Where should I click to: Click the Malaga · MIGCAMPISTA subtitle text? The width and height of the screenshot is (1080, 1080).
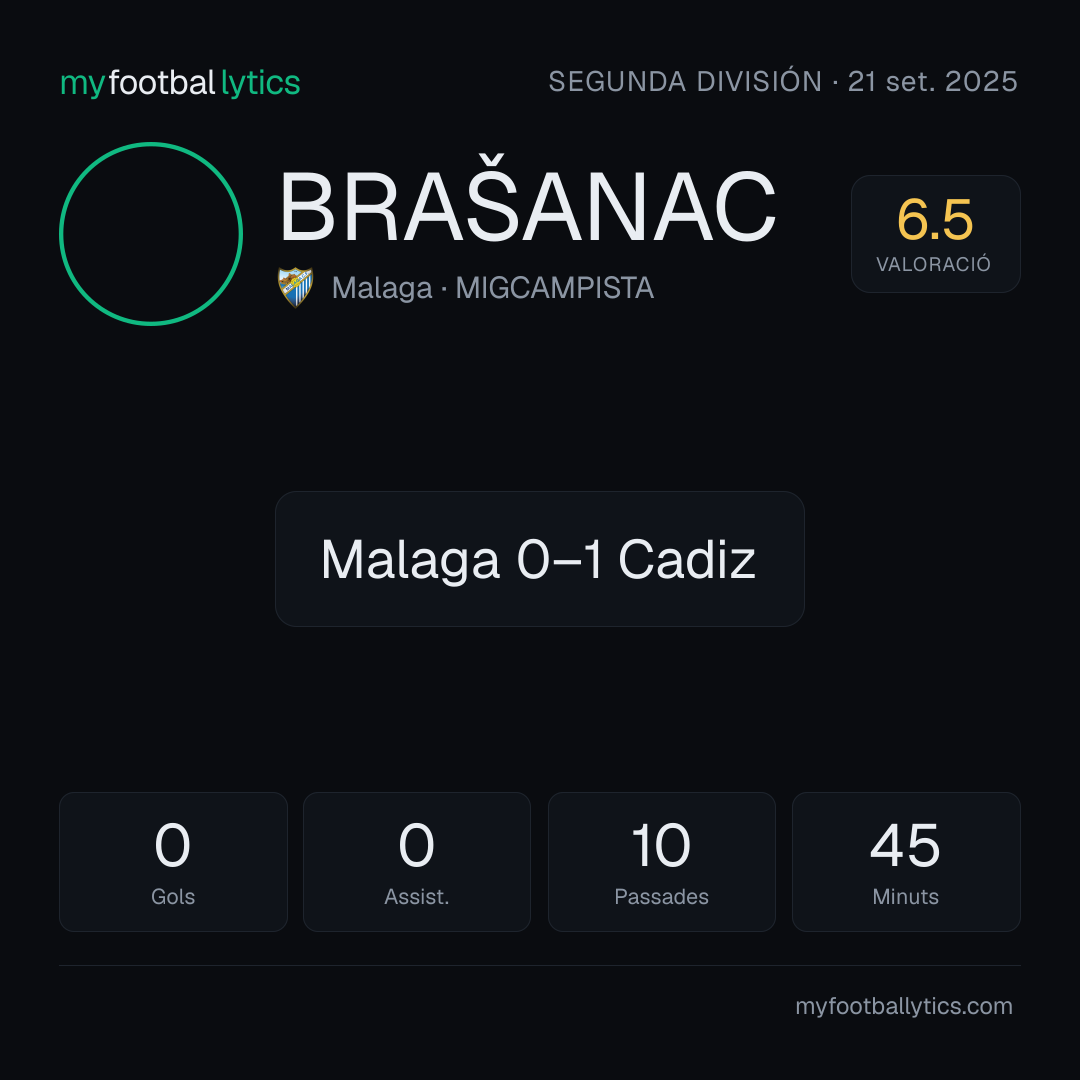492,288
